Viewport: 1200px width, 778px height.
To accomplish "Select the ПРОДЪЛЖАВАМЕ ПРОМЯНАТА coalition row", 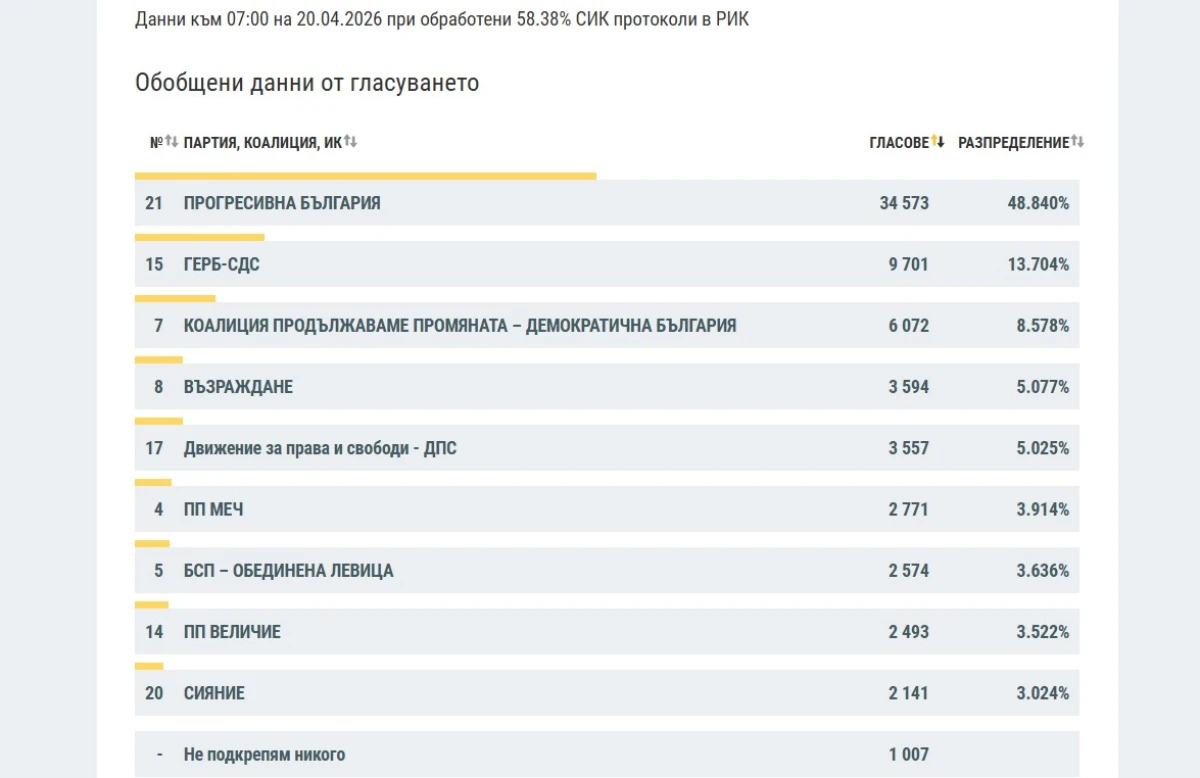I will [x=607, y=325].
